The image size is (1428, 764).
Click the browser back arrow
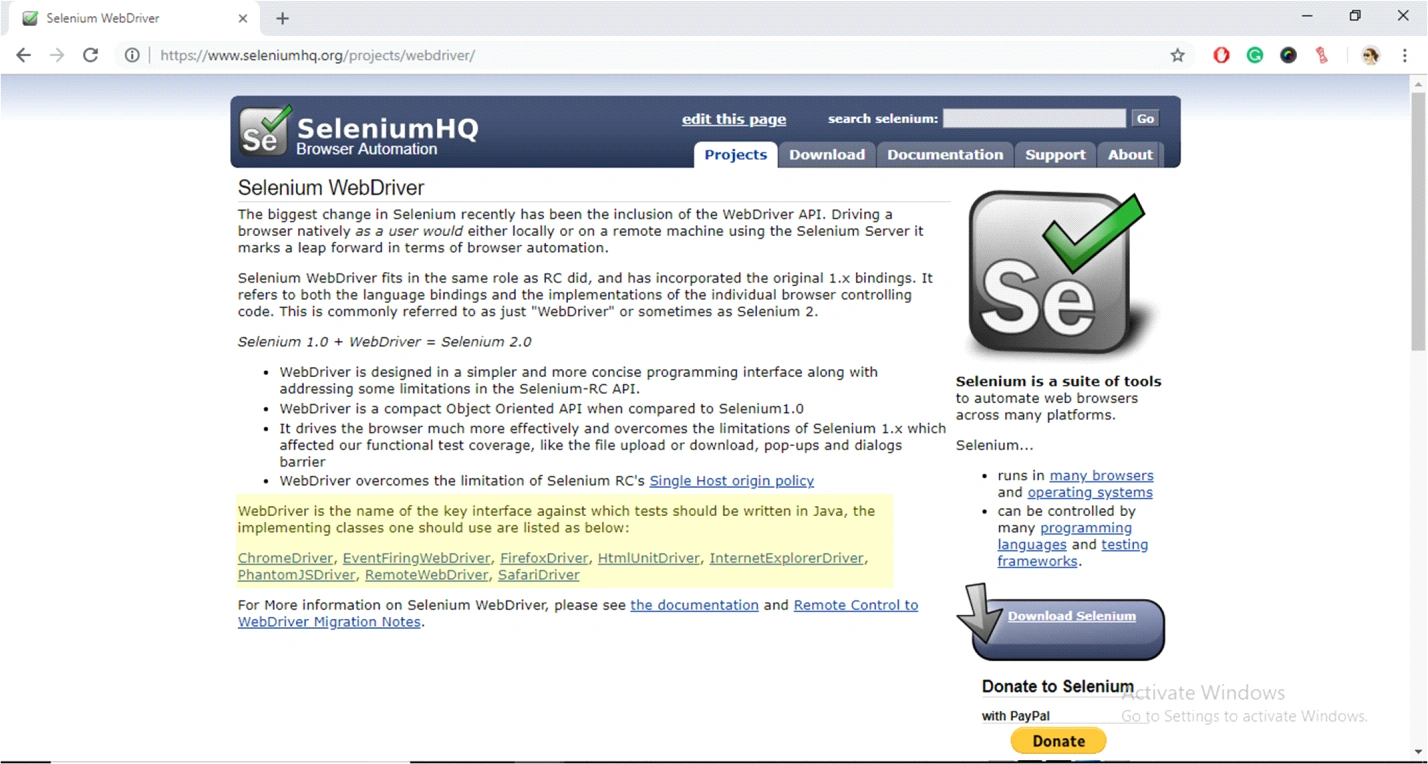24,55
